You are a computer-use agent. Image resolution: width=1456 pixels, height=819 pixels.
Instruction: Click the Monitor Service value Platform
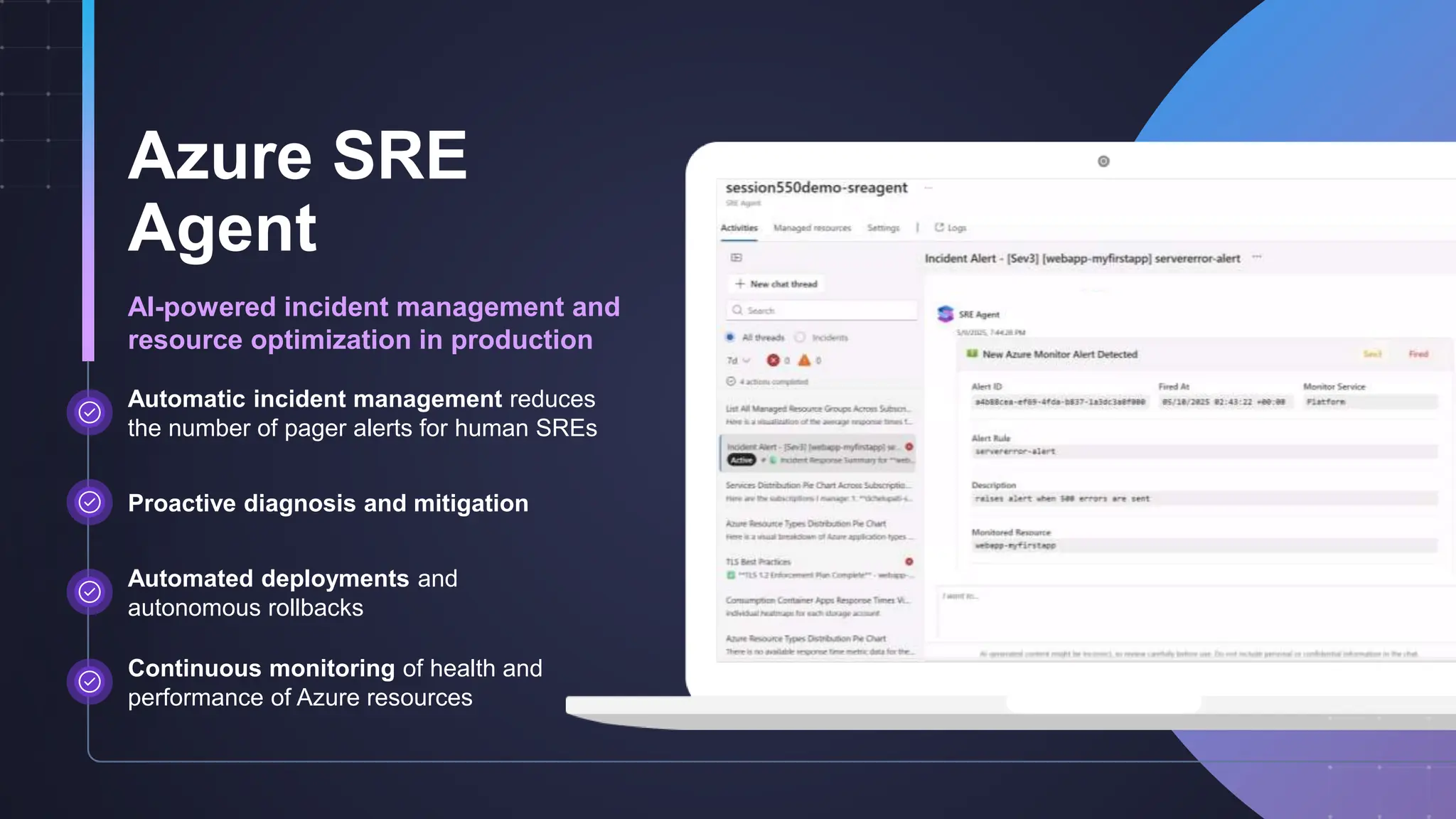1370,402
